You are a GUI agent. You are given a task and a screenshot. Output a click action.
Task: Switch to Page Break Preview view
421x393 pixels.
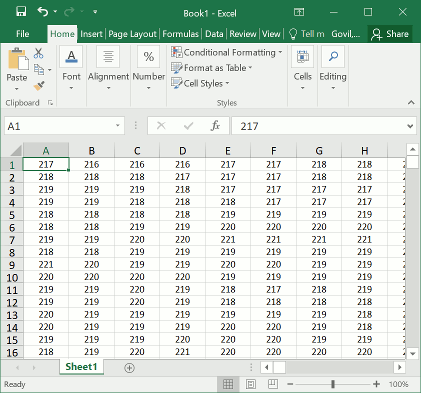273,384
